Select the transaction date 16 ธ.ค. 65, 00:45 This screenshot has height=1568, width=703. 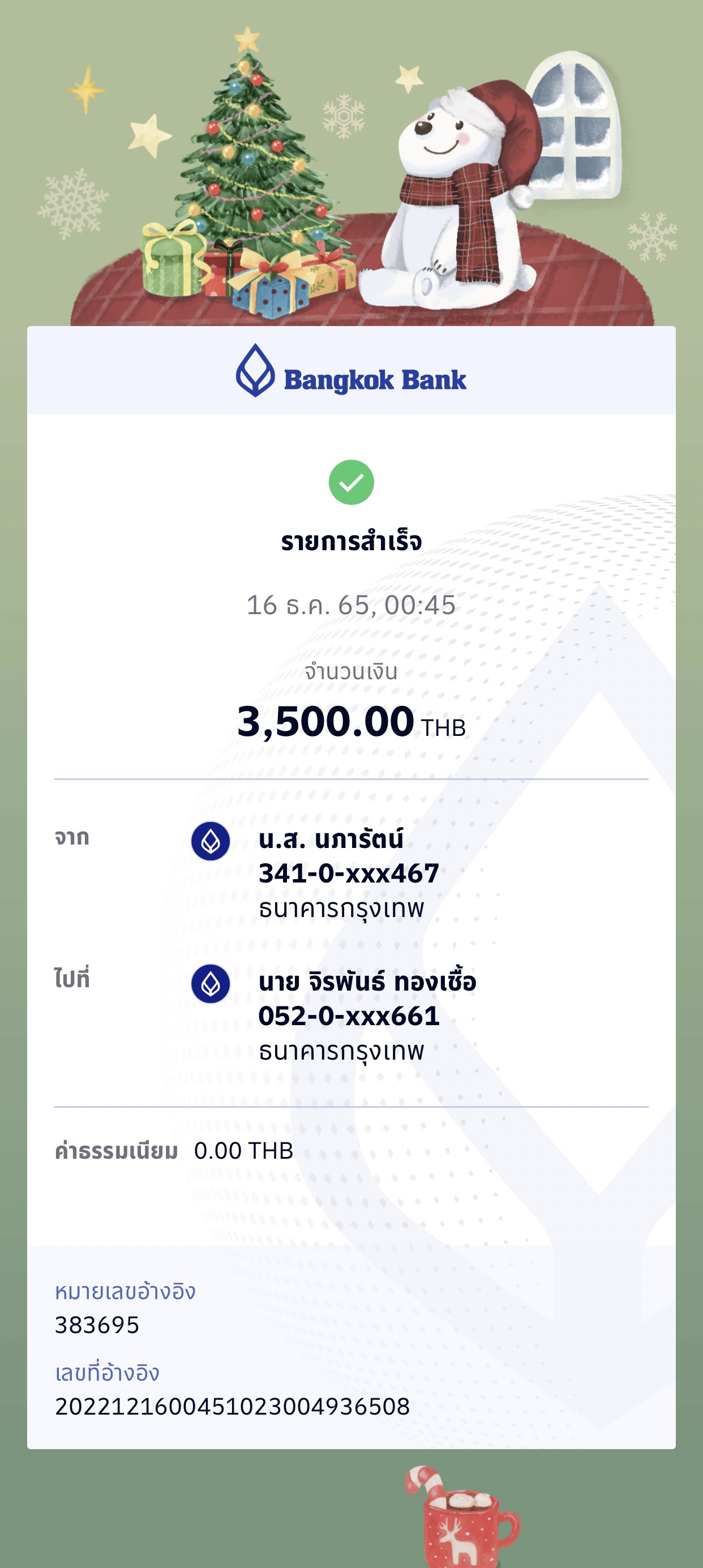coord(351,605)
